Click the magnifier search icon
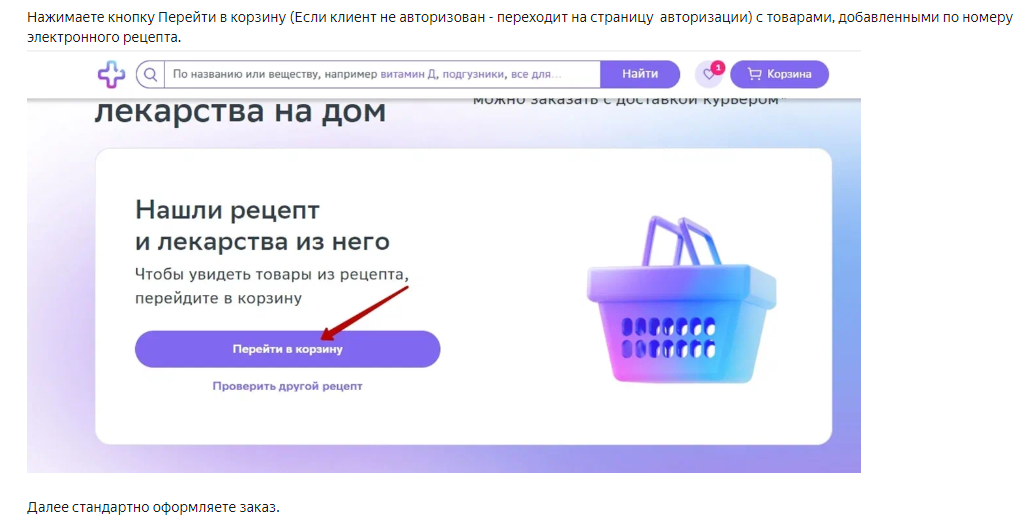This screenshot has height=529, width=1036. pos(151,75)
